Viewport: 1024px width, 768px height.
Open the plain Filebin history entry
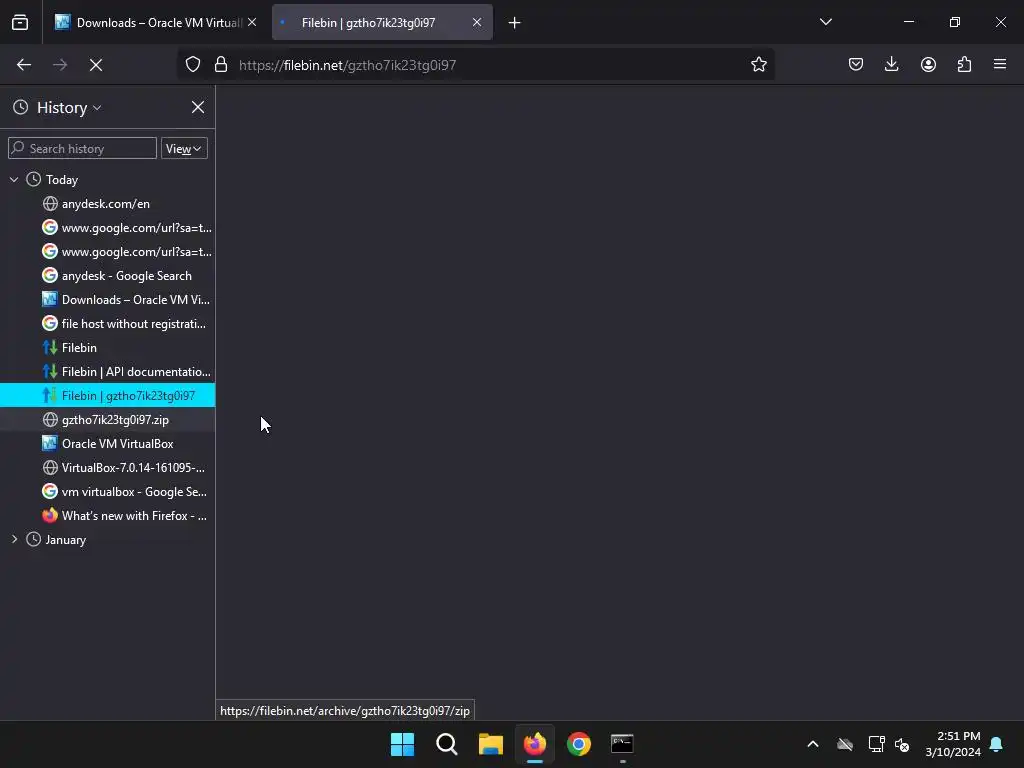click(x=108, y=347)
